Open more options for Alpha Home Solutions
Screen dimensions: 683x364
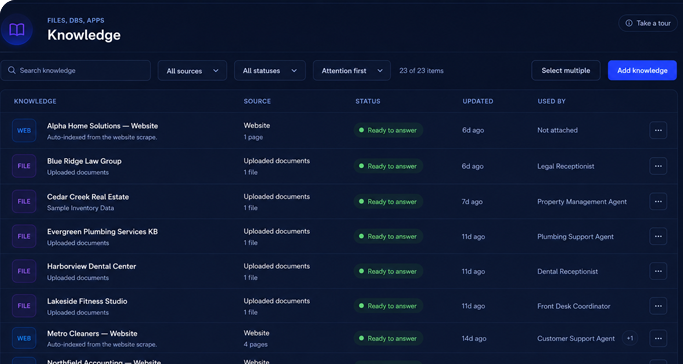(x=658, y=130)
